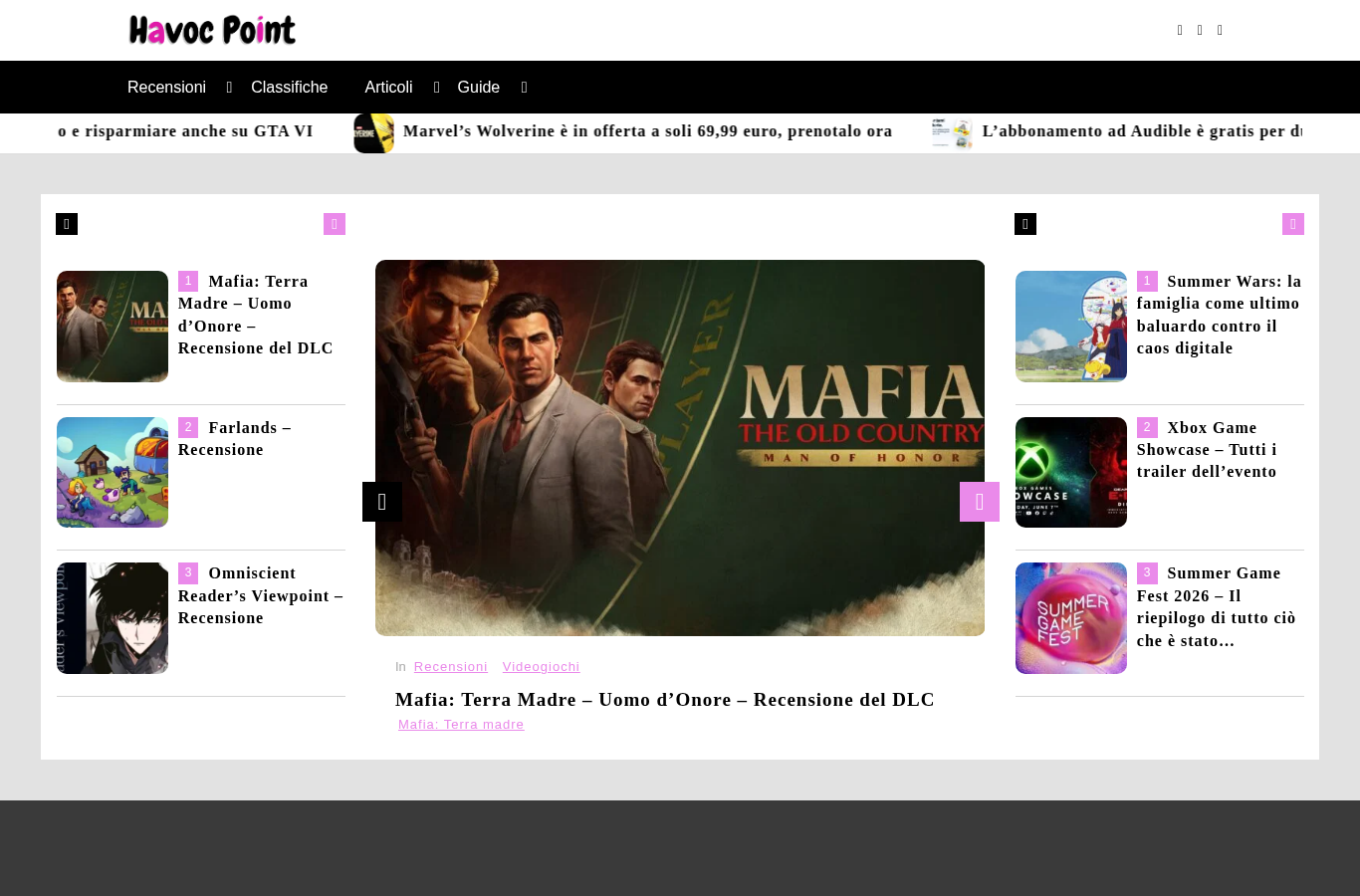Click the right list's black previous arrow
Image resolution: width=1360 pixels, height=896 pixels.
[1025, 224]
